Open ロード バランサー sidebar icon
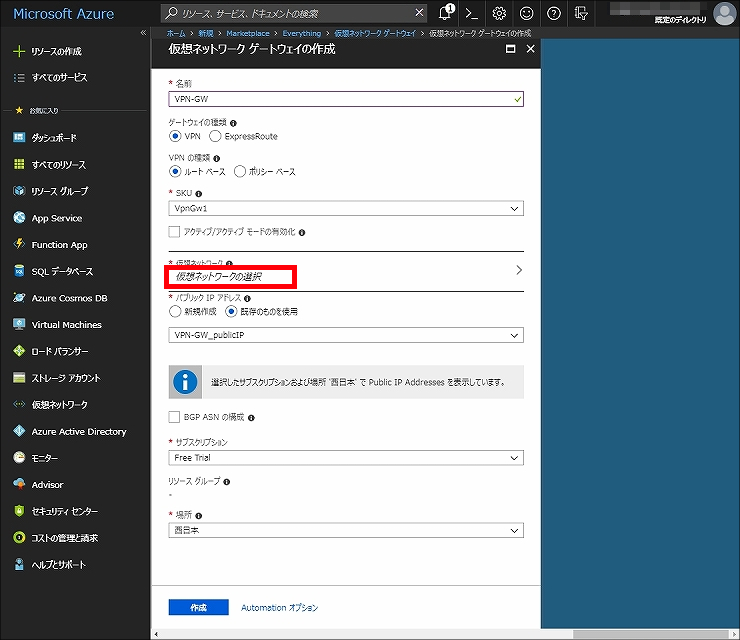 click(19, 351)
